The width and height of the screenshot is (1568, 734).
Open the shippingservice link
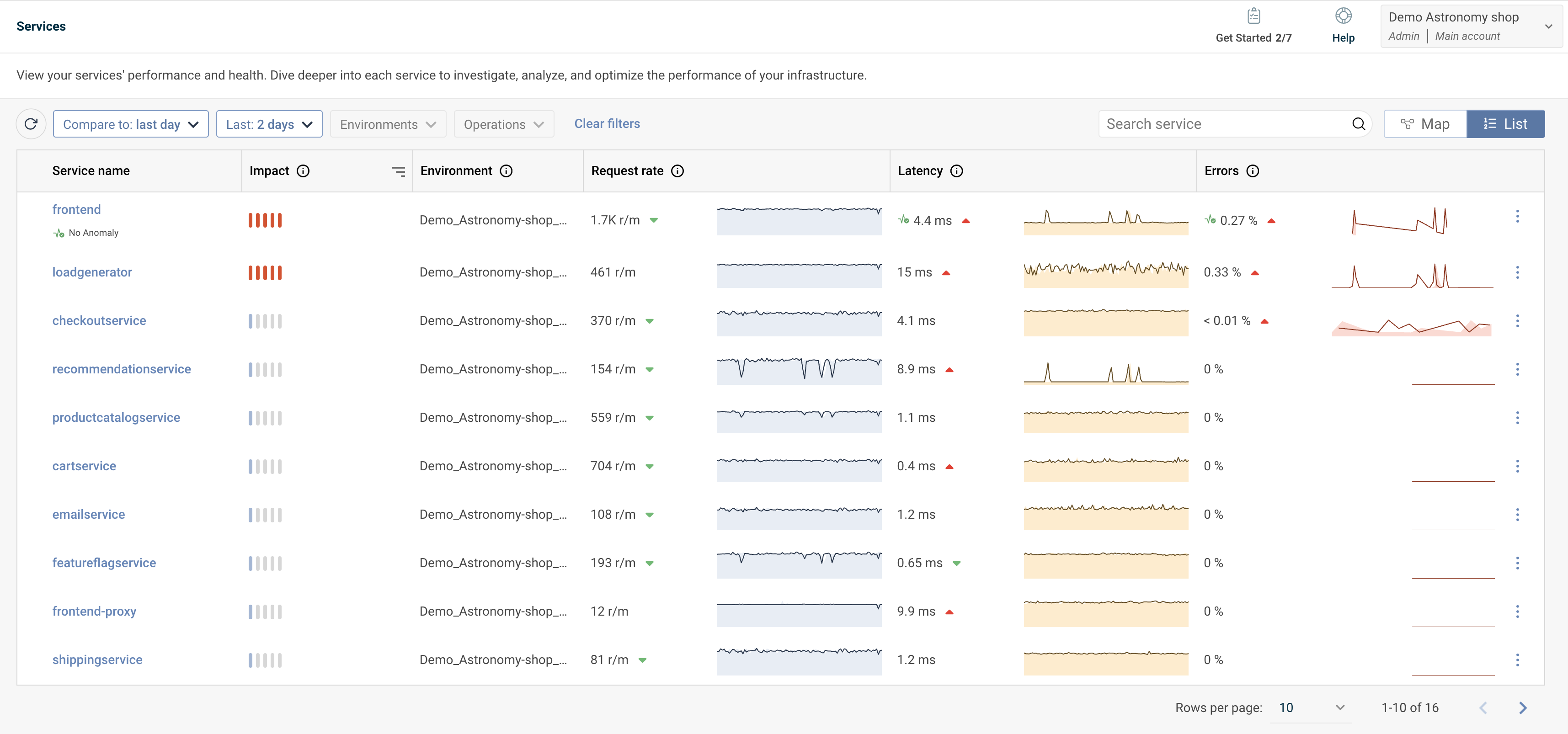tap(97, 660)
